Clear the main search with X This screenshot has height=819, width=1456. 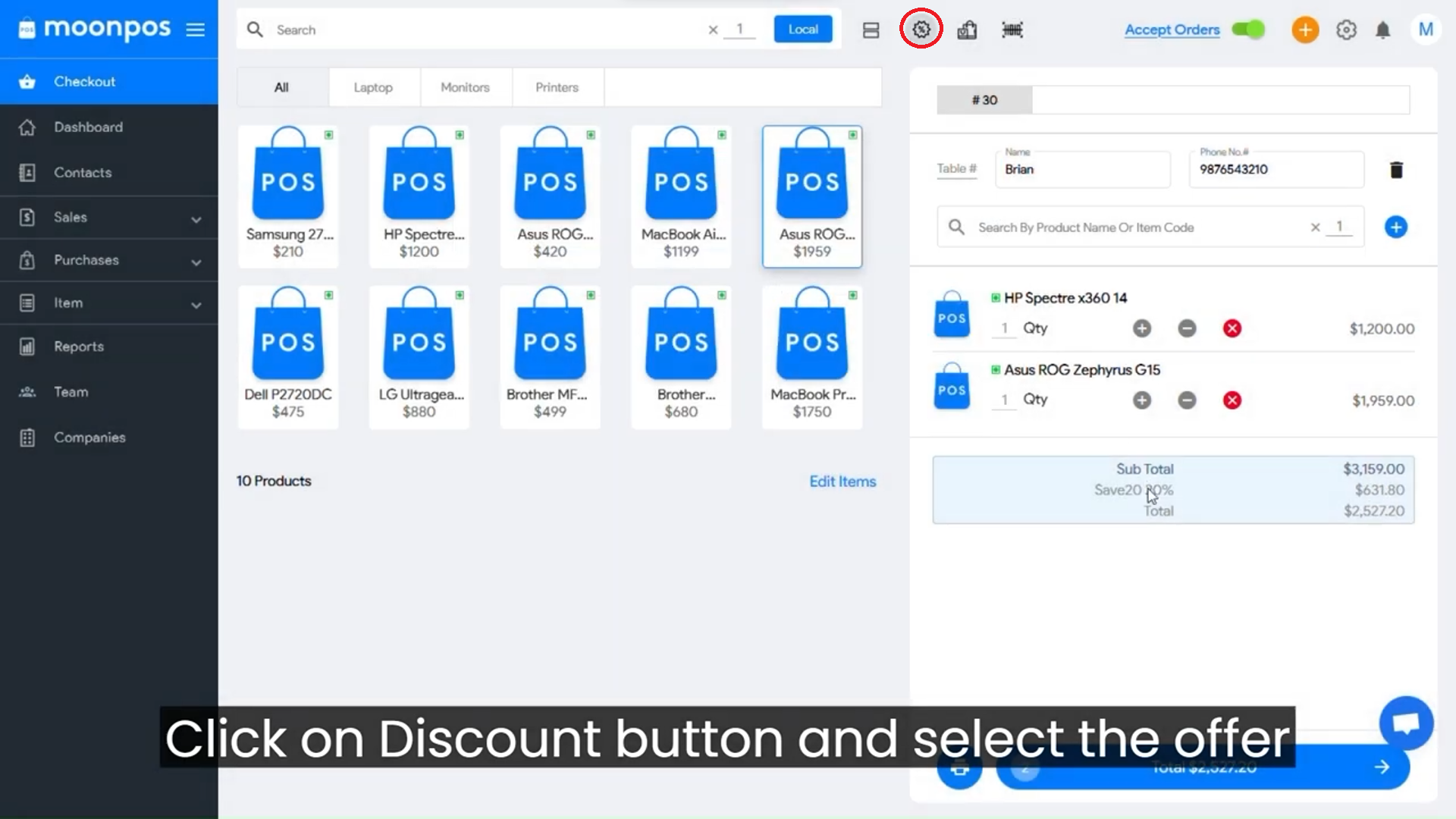click(713, 30)
